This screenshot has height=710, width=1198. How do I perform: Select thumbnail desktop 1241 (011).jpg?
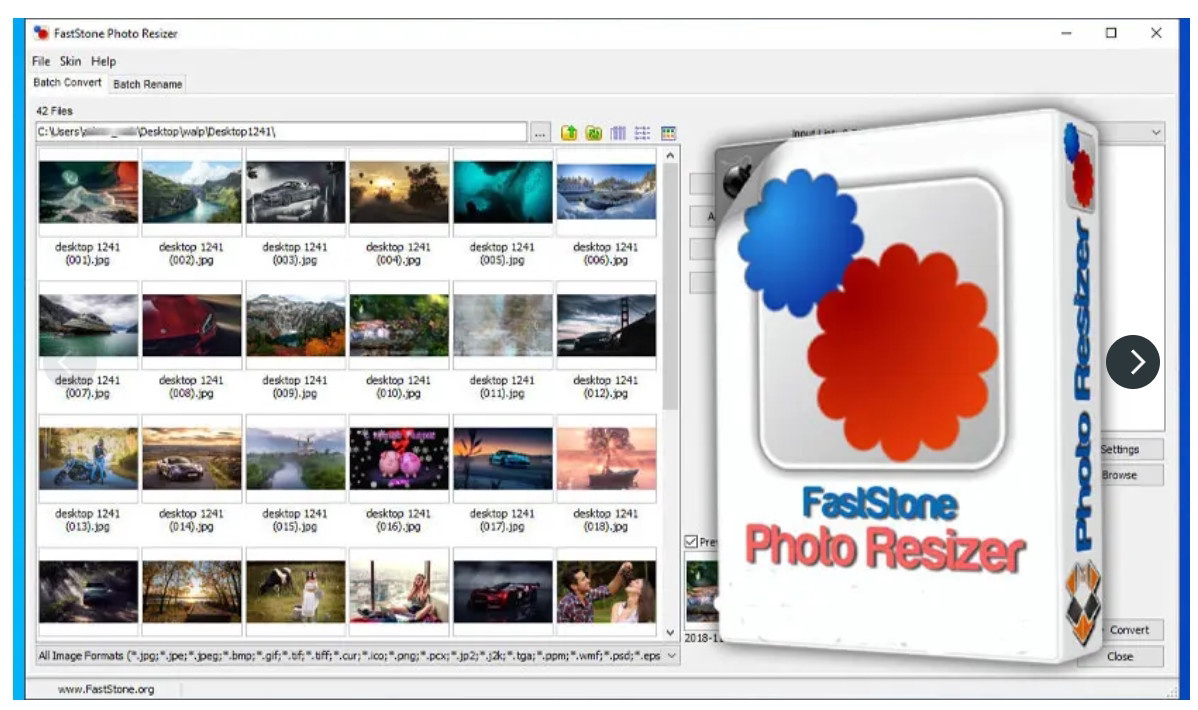click(503, 326)
